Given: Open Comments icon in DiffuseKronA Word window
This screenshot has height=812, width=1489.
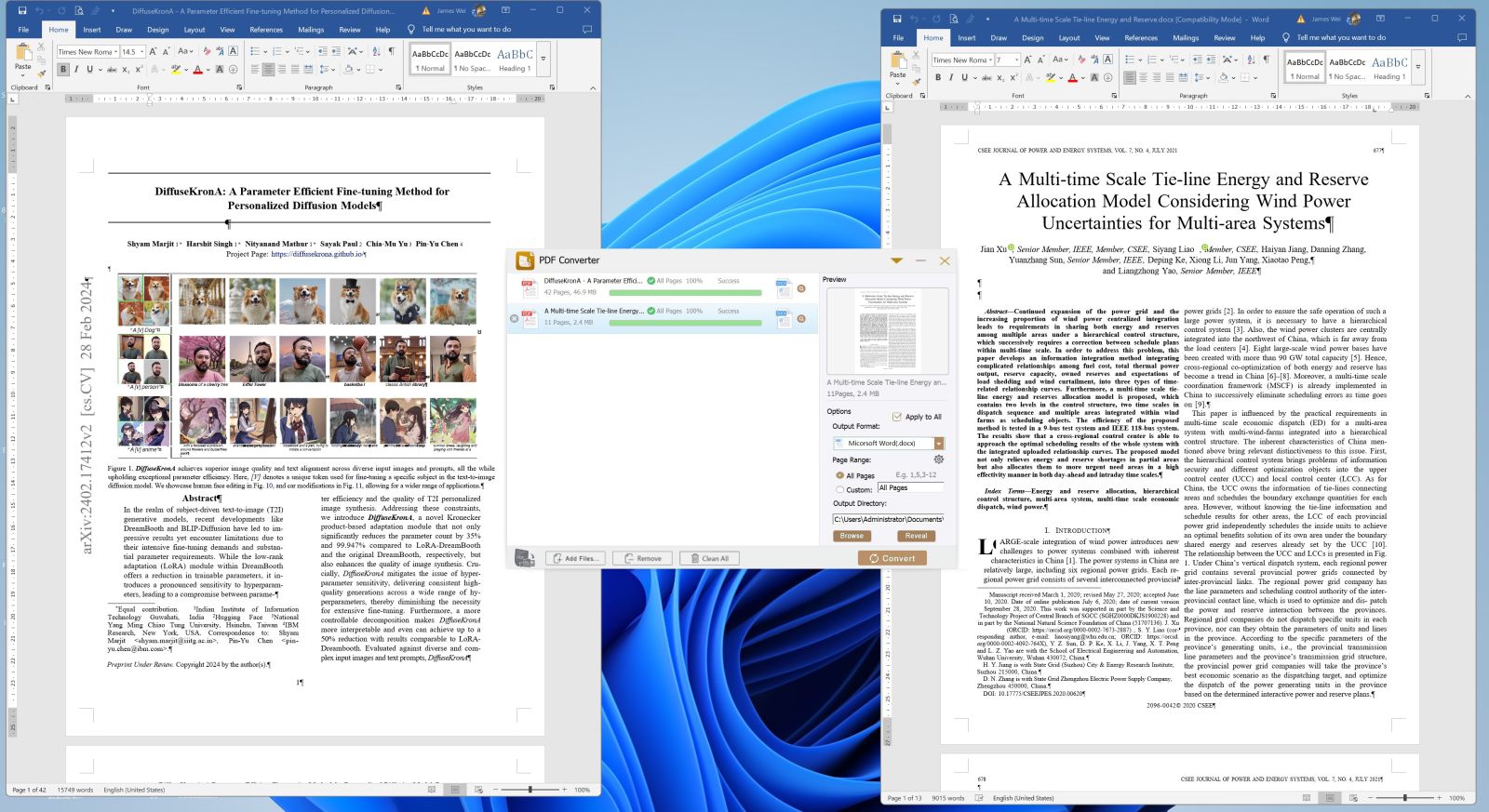Looking at the screenshot, I should tap(587, 30).
